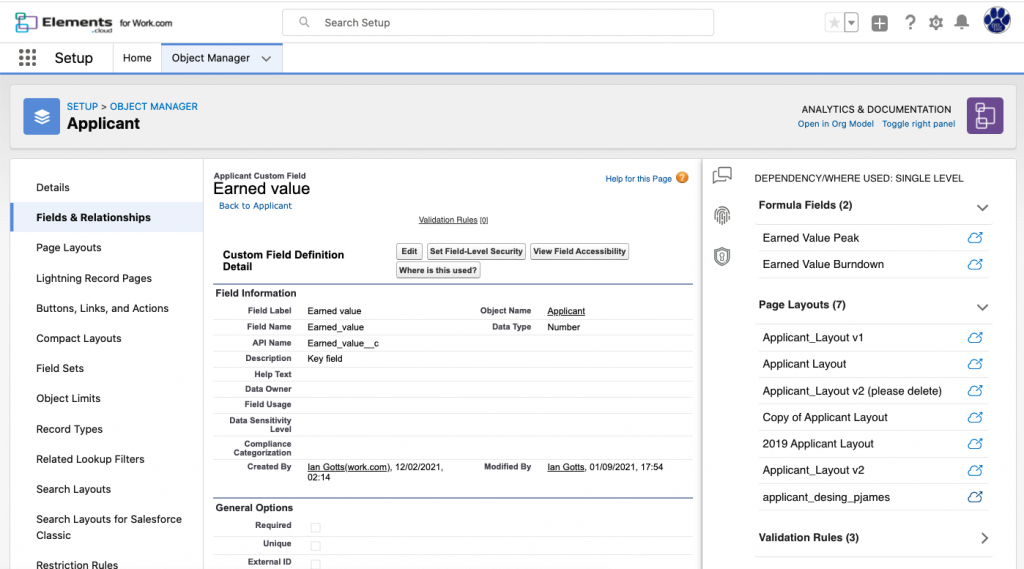This screenshot has width=1024, height=569.
Task: Tick the Required checkbox
Action: pos(316,527)
